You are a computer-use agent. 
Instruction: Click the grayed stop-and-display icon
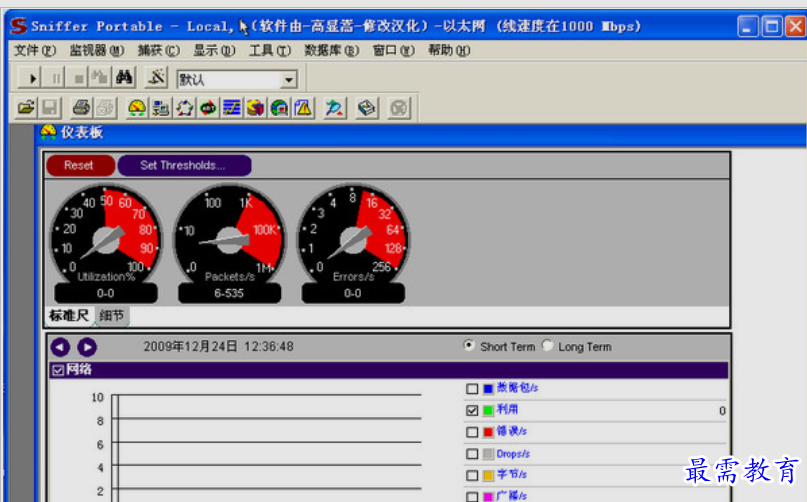click(x=100, y=78)
